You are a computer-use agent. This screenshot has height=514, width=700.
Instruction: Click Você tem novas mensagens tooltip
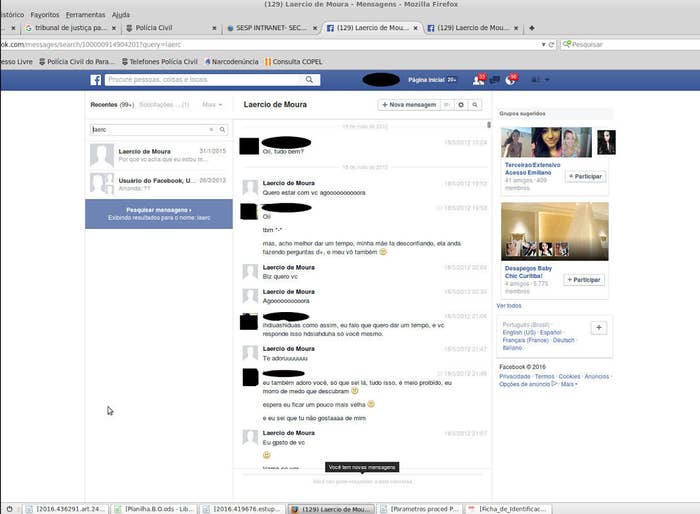(x=362, y=467)
